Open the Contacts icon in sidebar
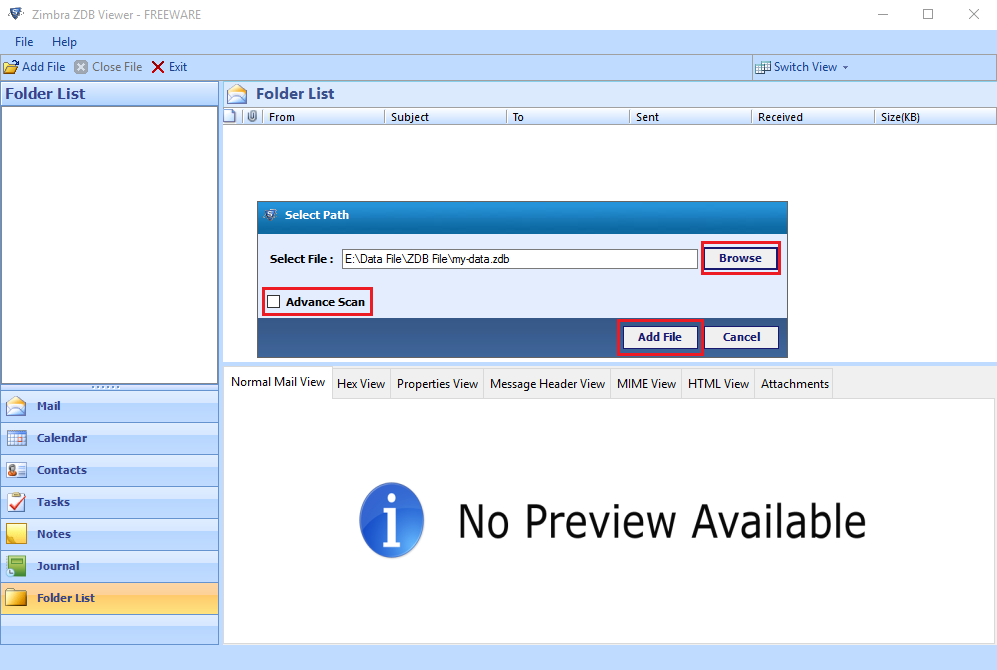 coord(16,470)
